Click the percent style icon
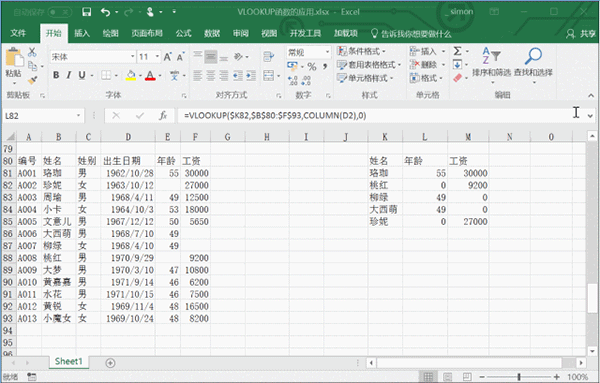 [x=312, y=67]
